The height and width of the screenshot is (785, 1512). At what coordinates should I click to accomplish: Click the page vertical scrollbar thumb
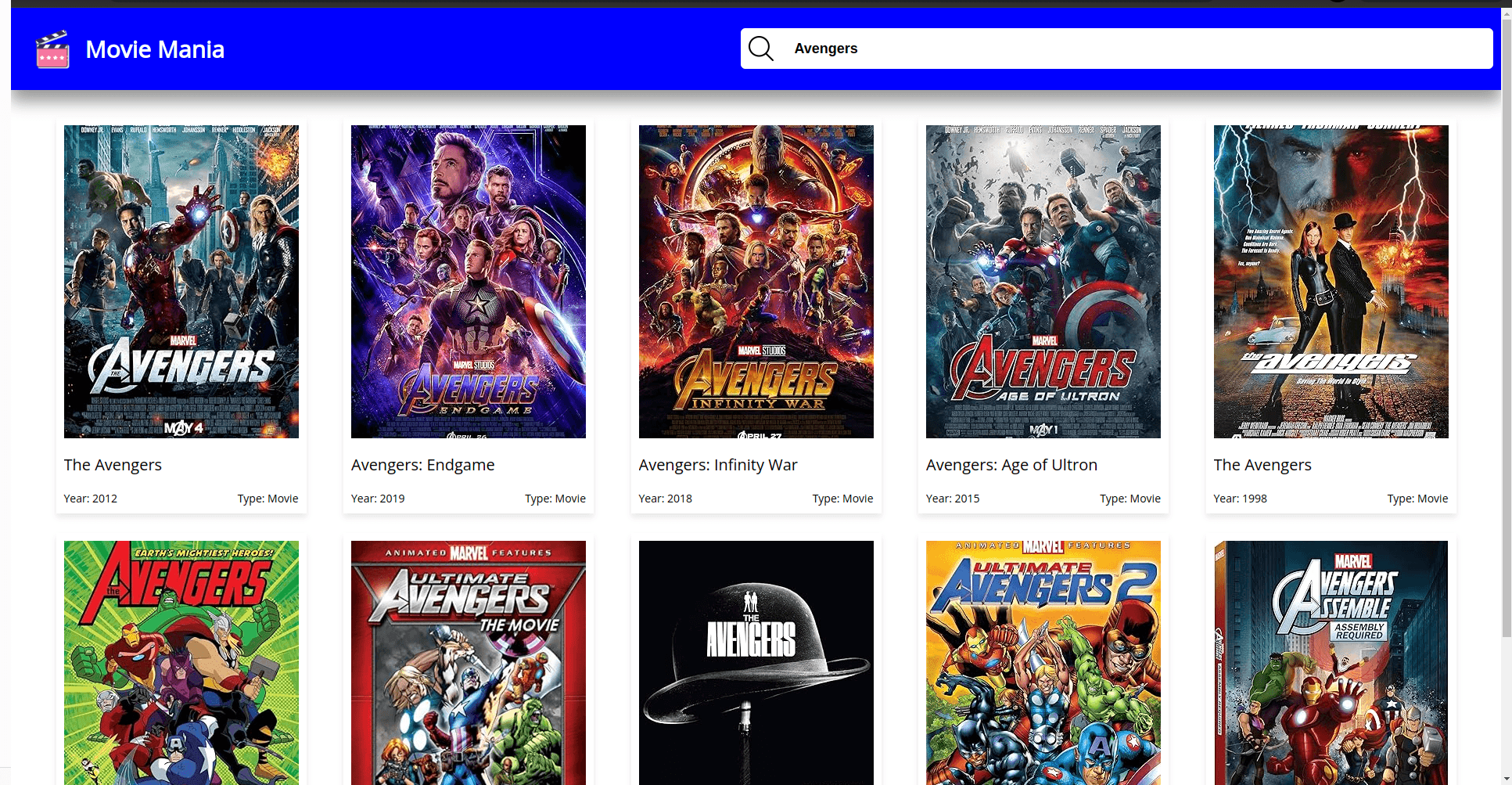[1507, 327]
